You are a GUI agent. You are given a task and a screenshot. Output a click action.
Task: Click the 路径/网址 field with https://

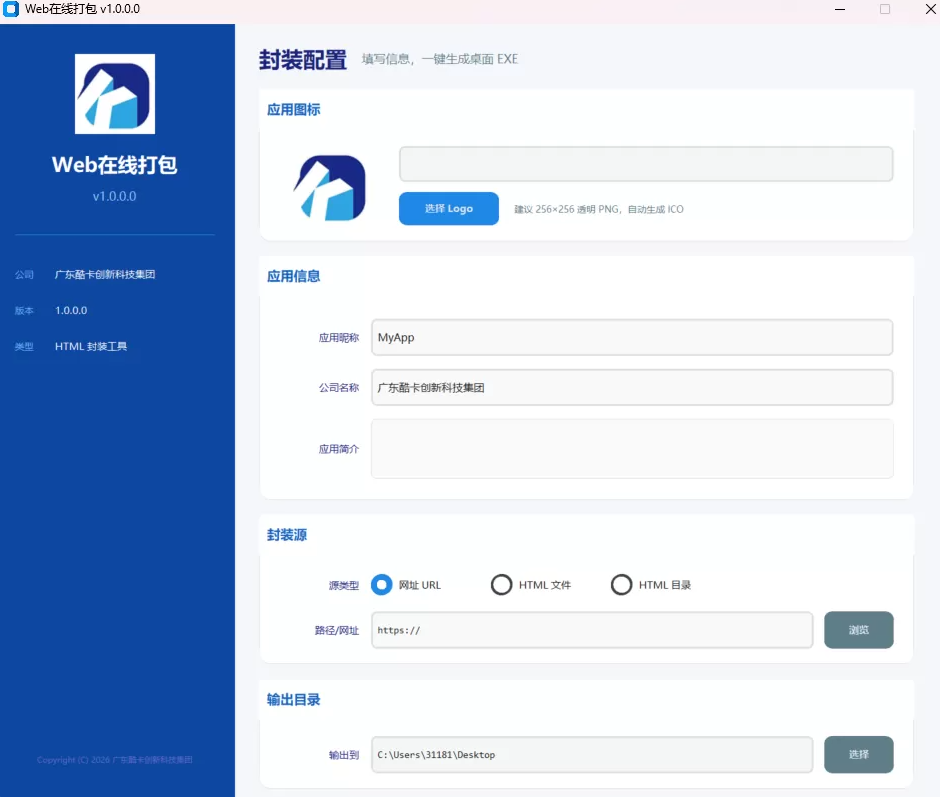point(592,630)
